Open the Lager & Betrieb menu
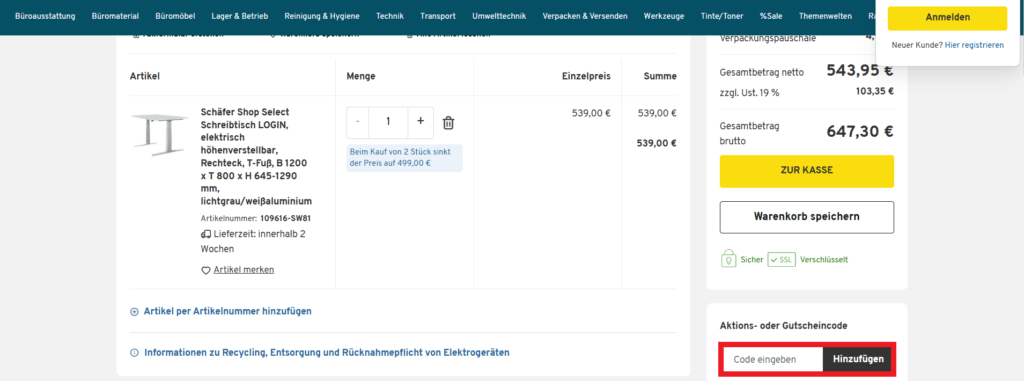The height and width of the screenshot is (381, 1024). (240, 16)
